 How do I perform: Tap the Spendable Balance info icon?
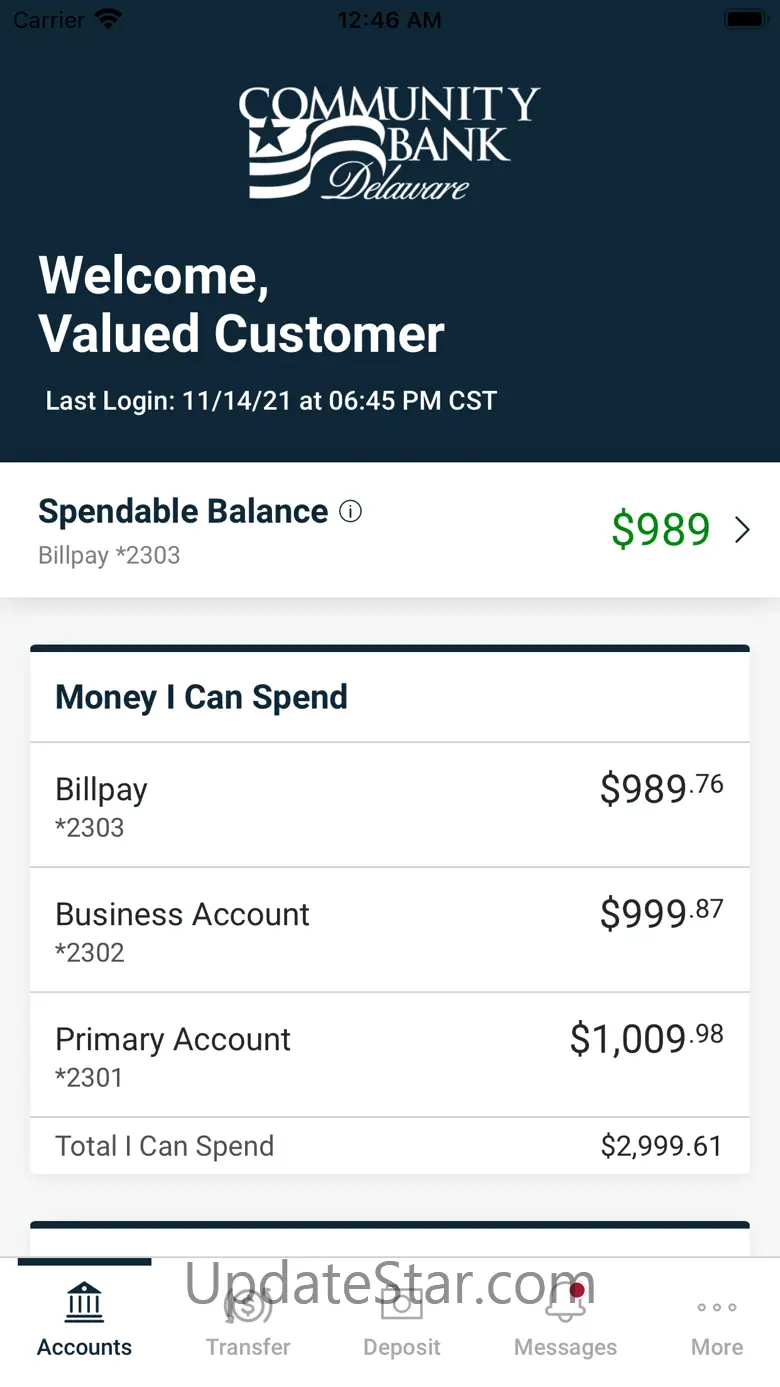pos(350,512)
